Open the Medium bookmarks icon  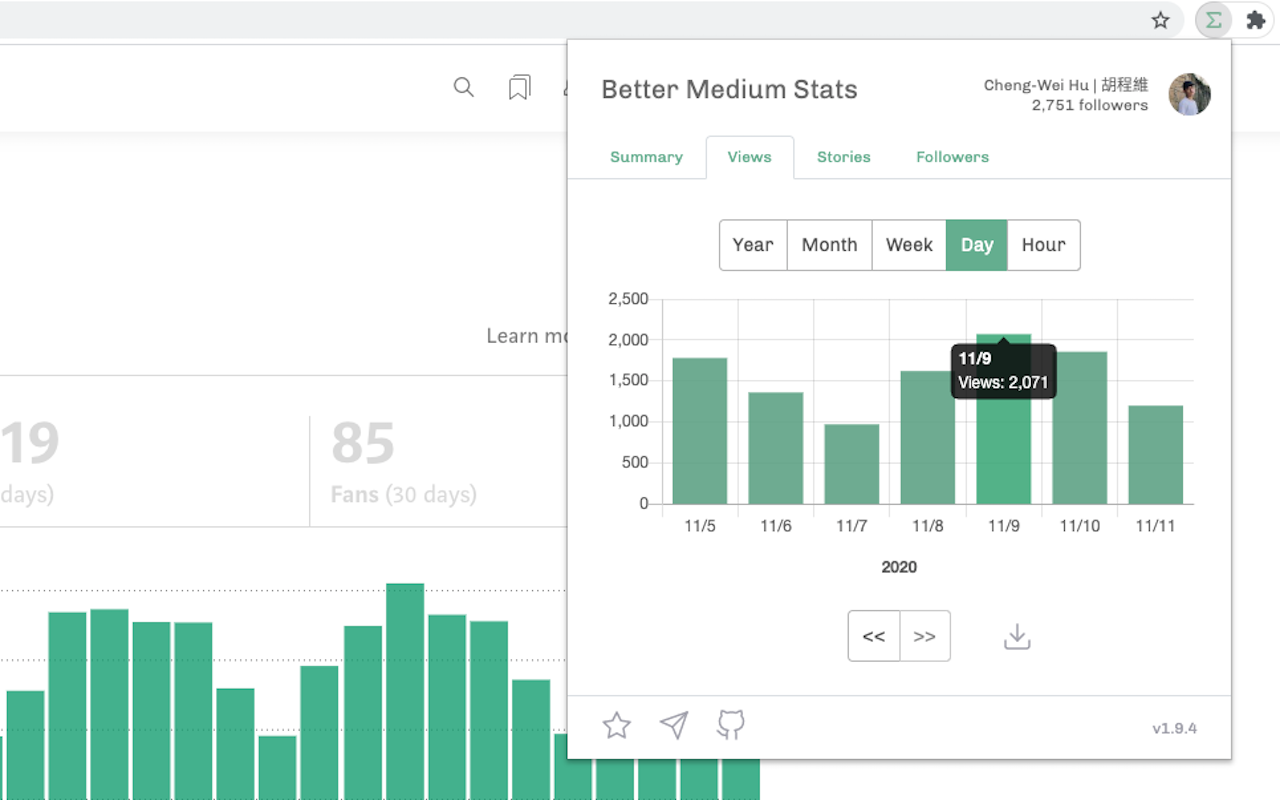click(519, 88)
